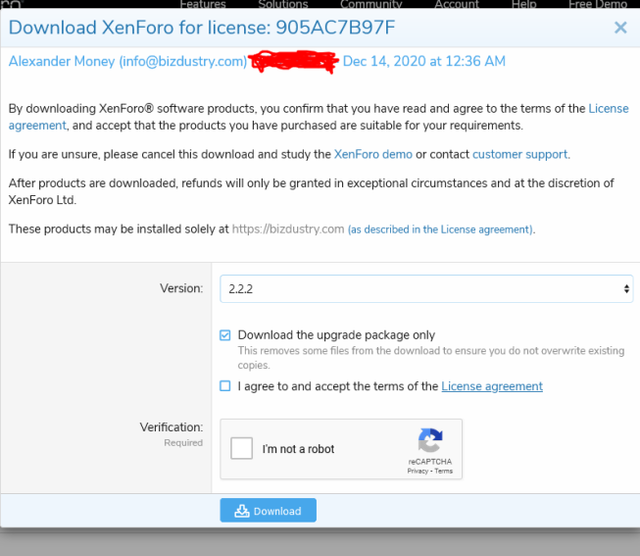Open the Help menu item
The image size is (640, 556).
pyautogui.click(x=524, y=4)
